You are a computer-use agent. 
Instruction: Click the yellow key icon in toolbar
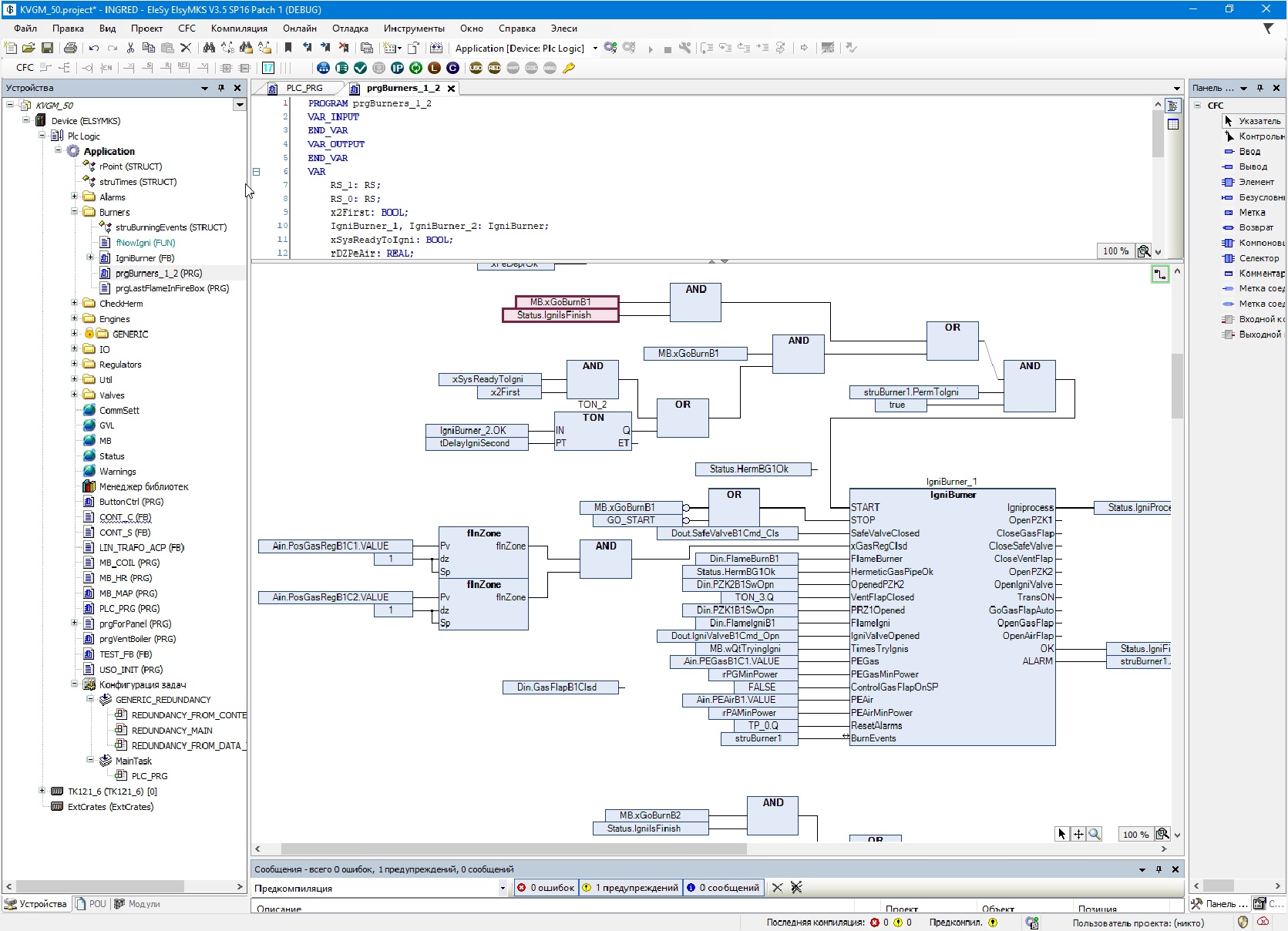569,68
